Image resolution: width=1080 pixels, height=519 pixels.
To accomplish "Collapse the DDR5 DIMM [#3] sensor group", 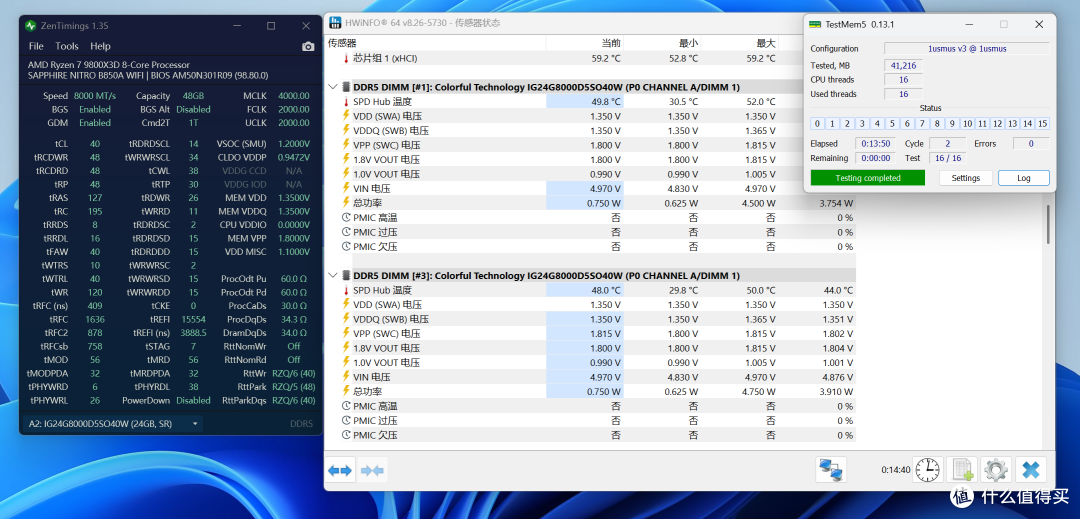I will (x=333, y=275).
